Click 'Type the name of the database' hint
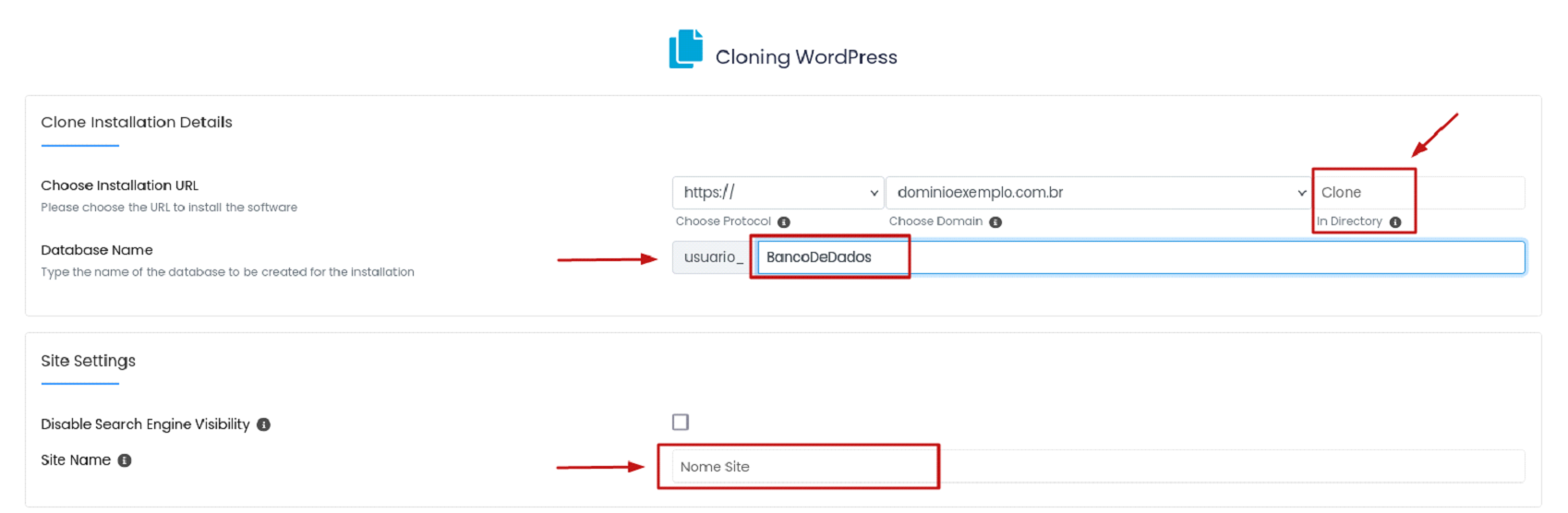1568x513 pixels. [x=227, y=272]
